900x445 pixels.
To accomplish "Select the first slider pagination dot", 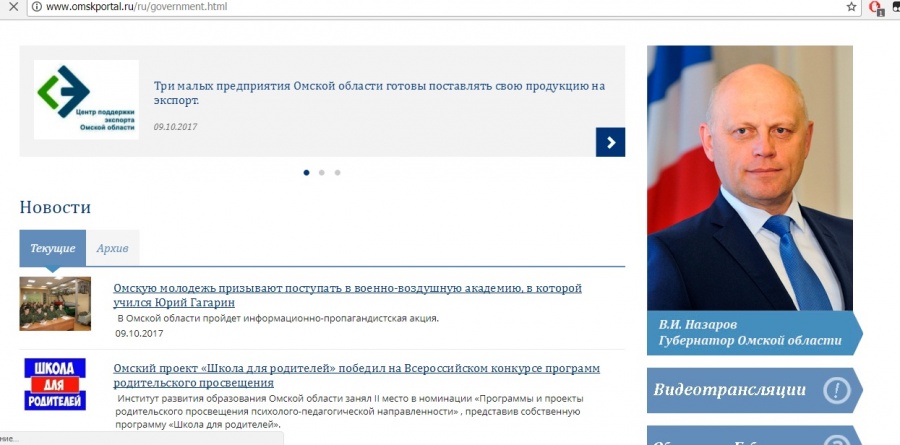I will click(x=306, y=172).
